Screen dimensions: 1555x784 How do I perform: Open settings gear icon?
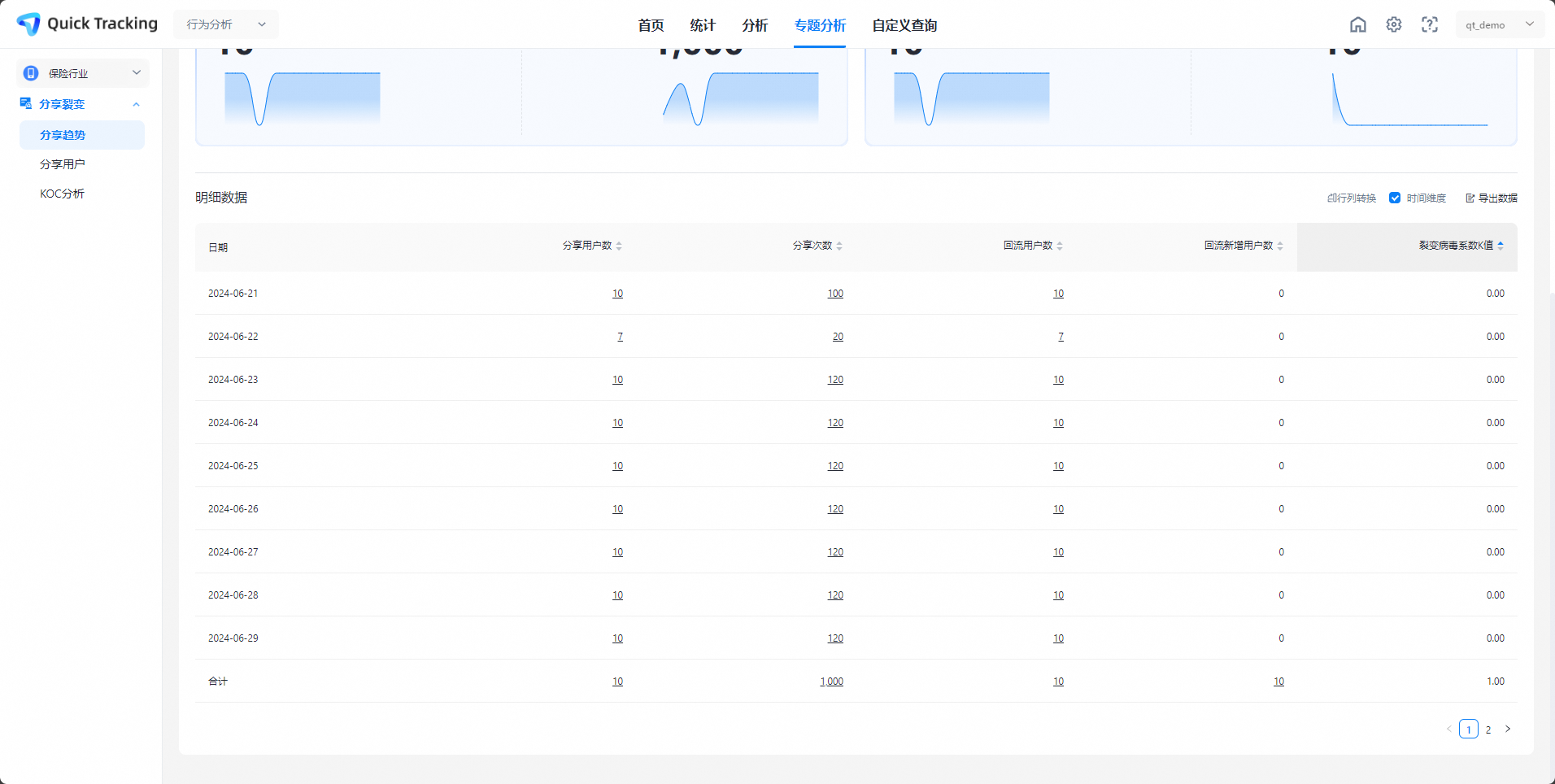pyautogui.click(x=1394, y=24)
